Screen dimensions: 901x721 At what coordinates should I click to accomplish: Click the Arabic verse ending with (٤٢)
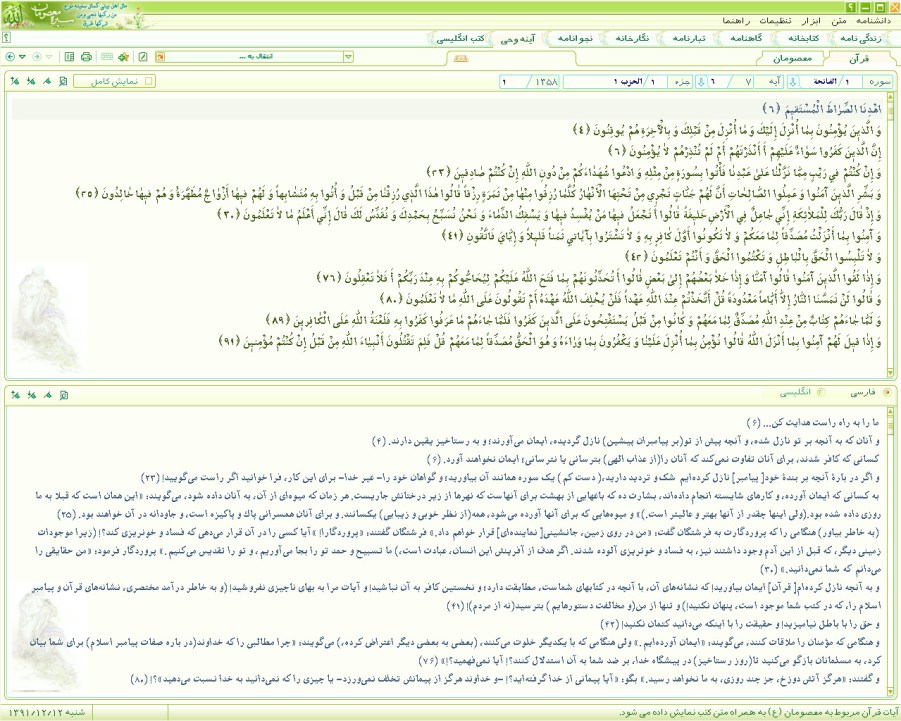[x=753, y=257]
